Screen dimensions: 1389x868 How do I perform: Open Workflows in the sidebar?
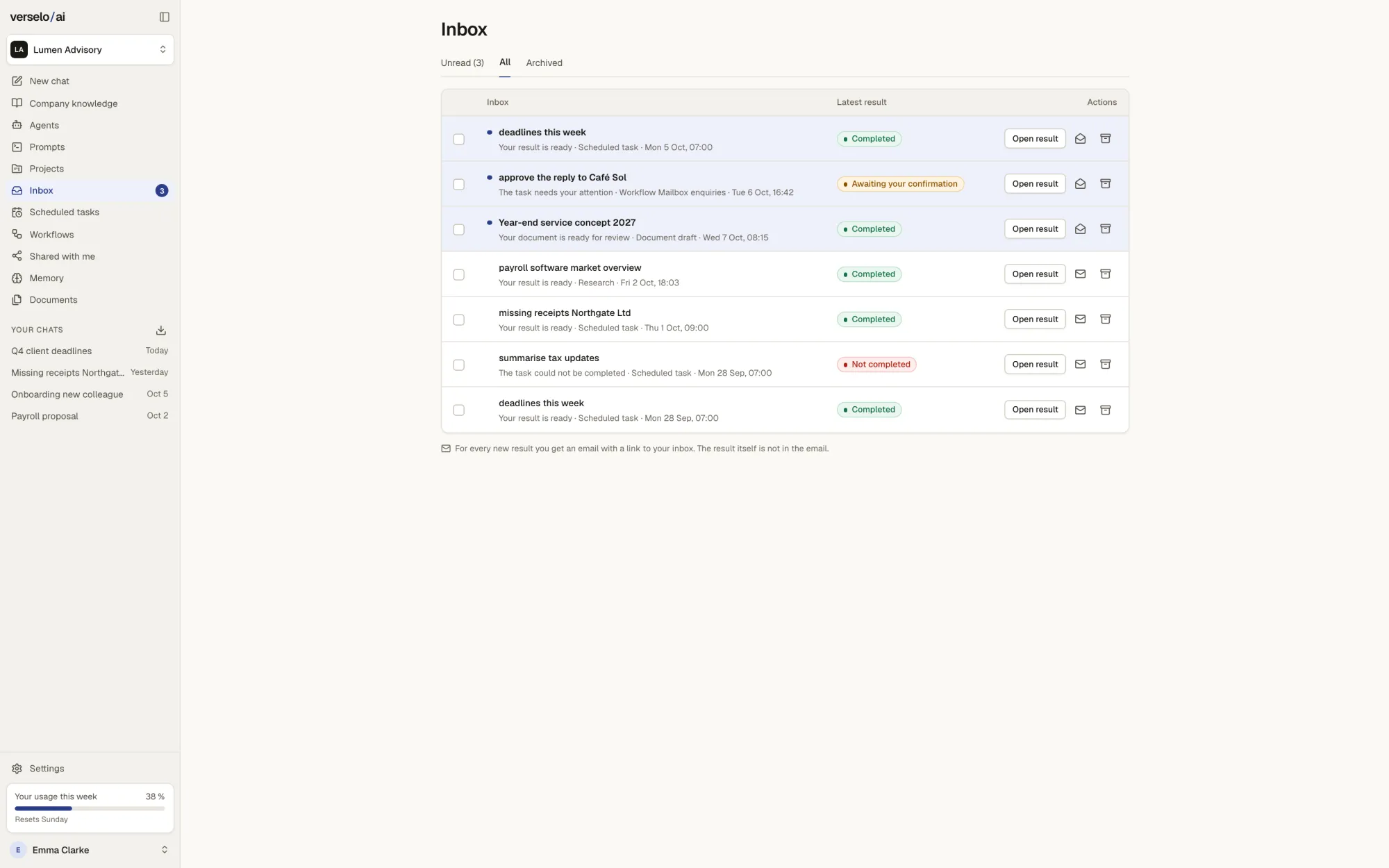pyautogui.click(x=90, y=235)
